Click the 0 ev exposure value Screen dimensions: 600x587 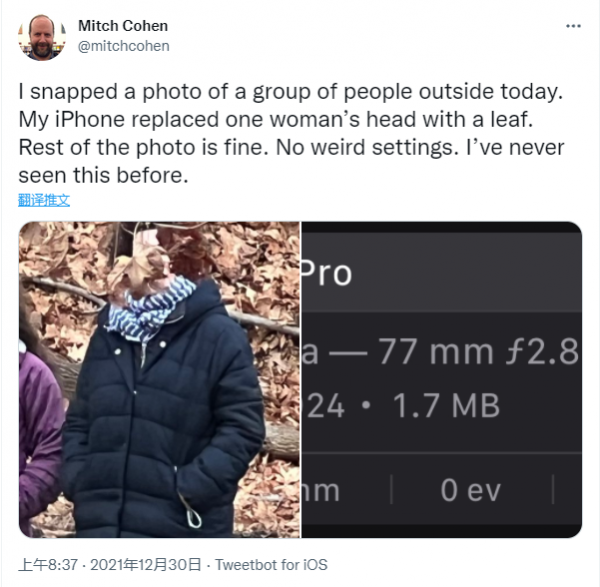tap(470, 490)
